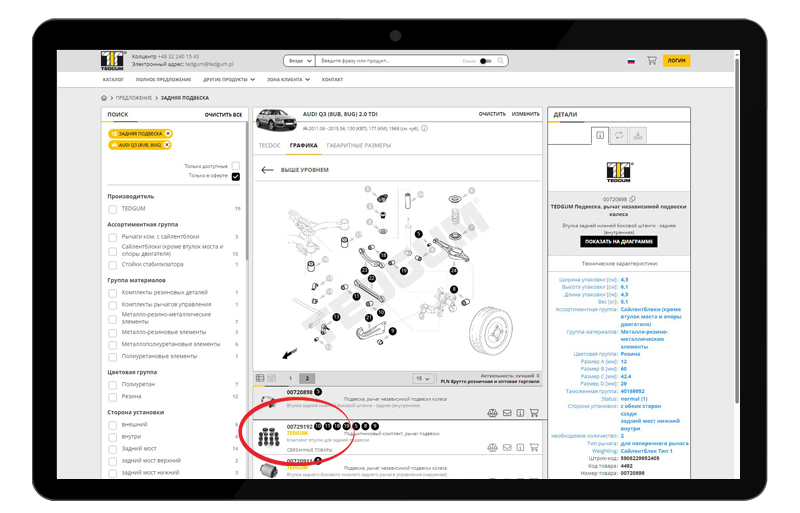Check Задний мост installation side filter
Viewport: 800px width, 513px height.
pyautogui.click(x=113, y=449)
